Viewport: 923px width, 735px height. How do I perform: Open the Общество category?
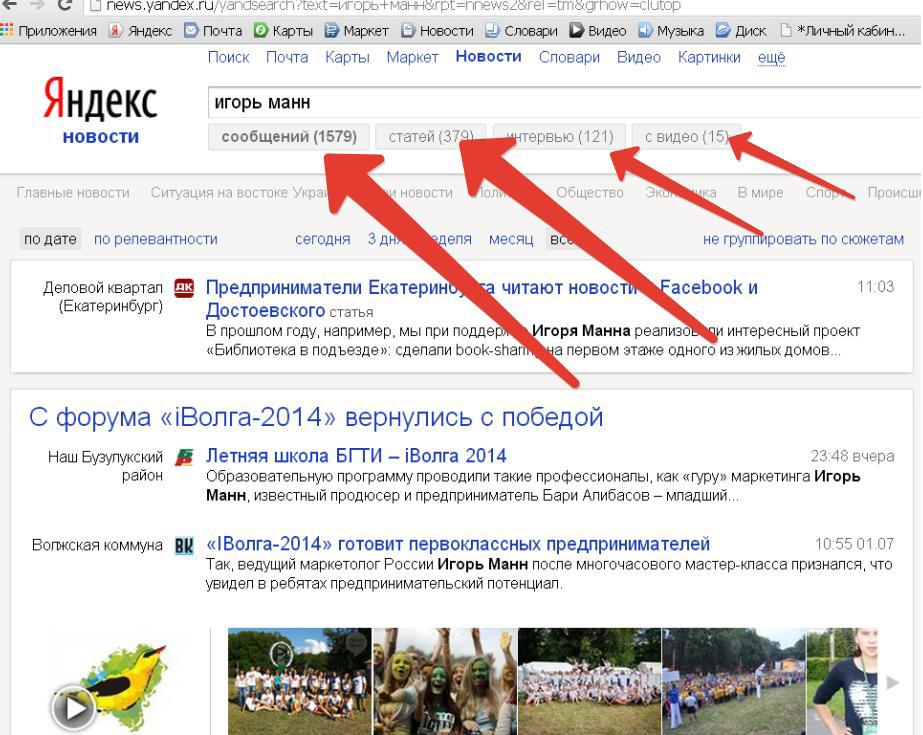click(590, 192)
